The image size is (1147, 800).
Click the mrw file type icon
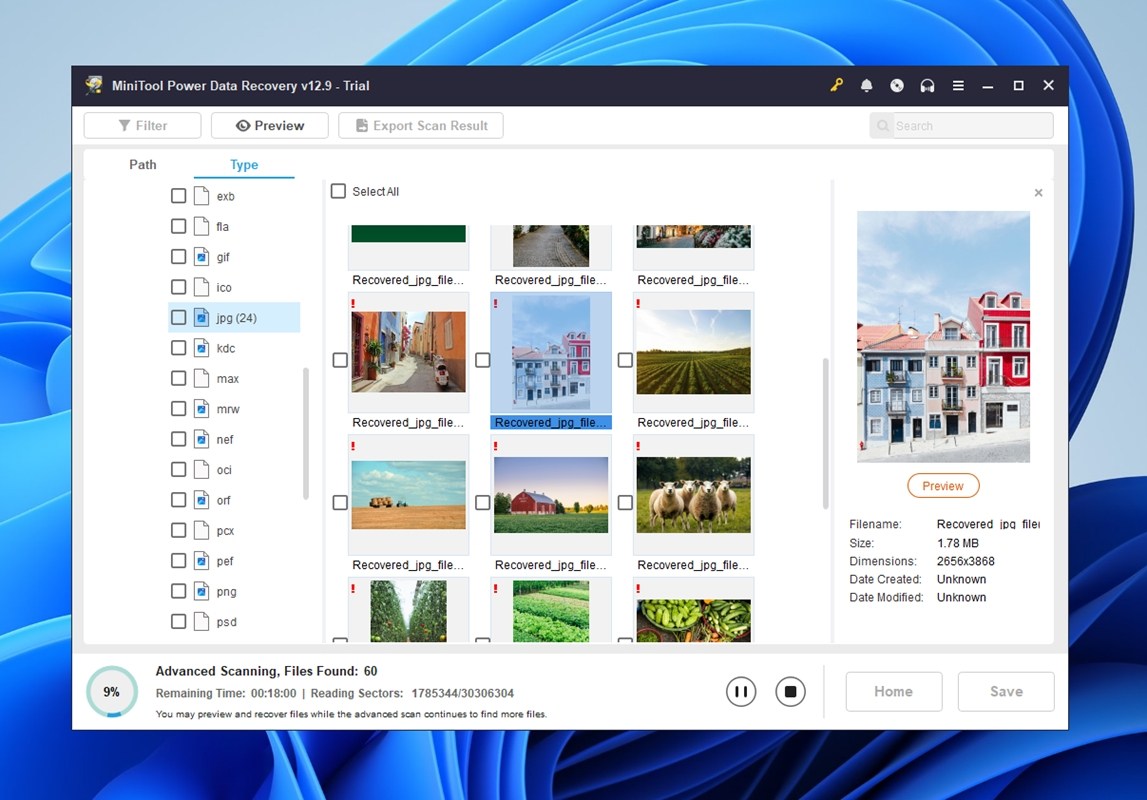tap(201, 409)
